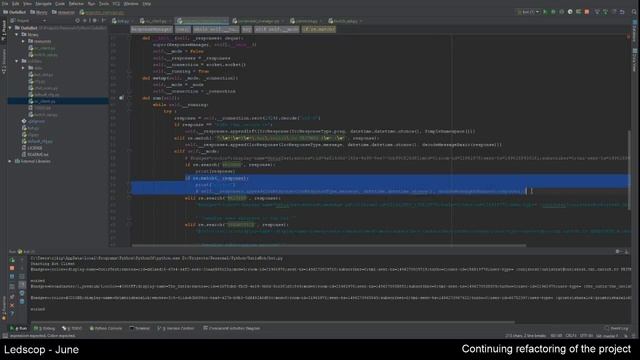Open Project panel settings gear
This screenshot has height=360, width=640.
click(94, 20)
